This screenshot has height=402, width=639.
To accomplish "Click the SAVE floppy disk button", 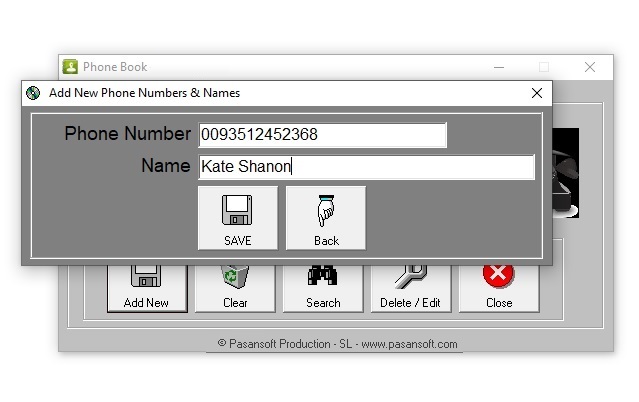I will (x=238, y=218).
